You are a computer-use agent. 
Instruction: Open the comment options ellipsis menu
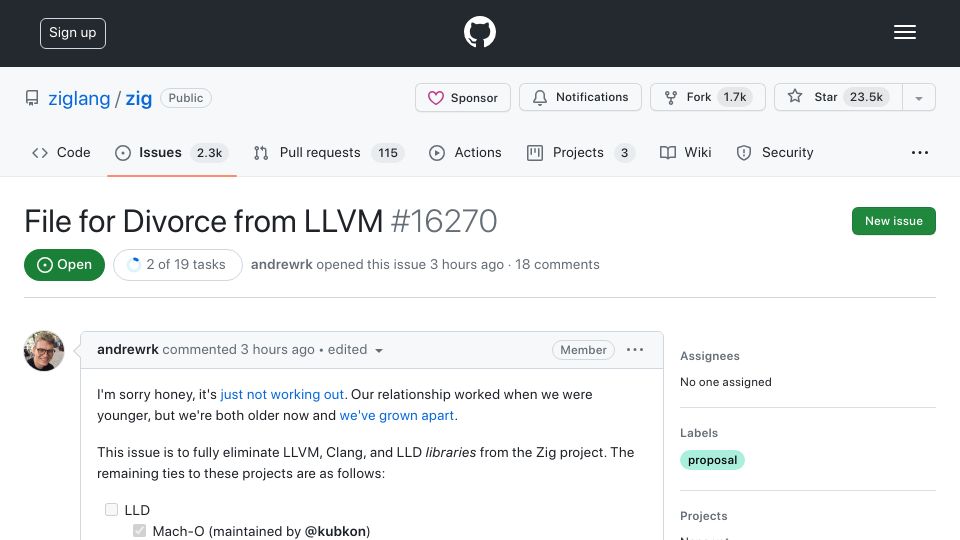click(635, 350)
